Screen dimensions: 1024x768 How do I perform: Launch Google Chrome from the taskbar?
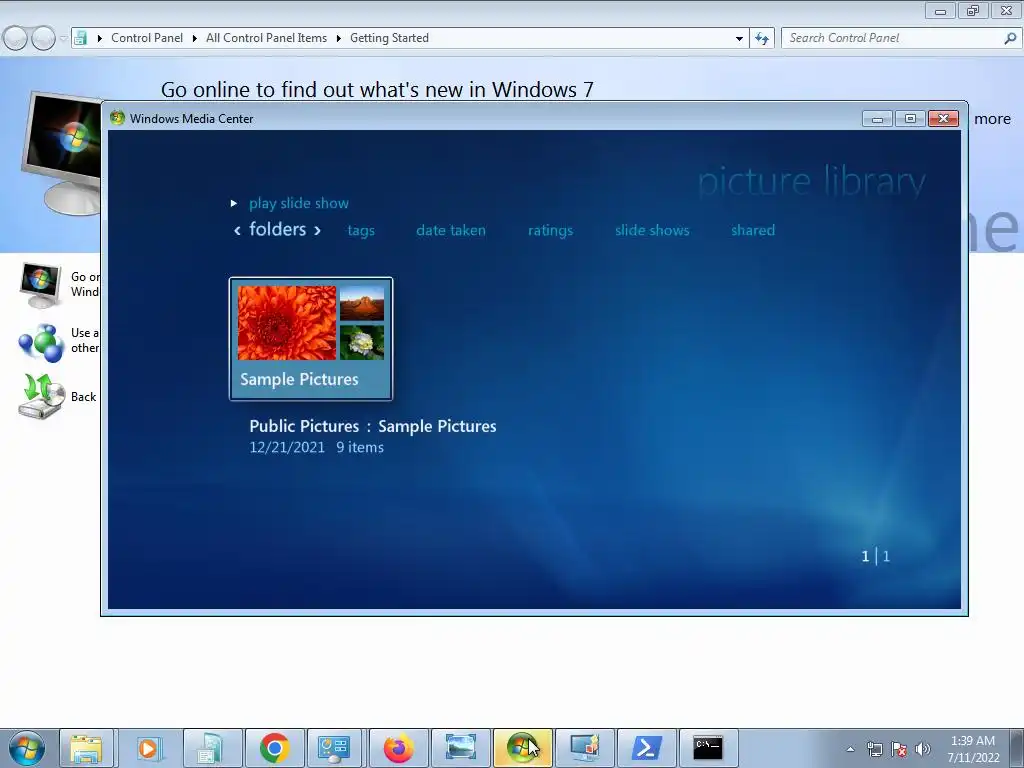coord(274,748)
